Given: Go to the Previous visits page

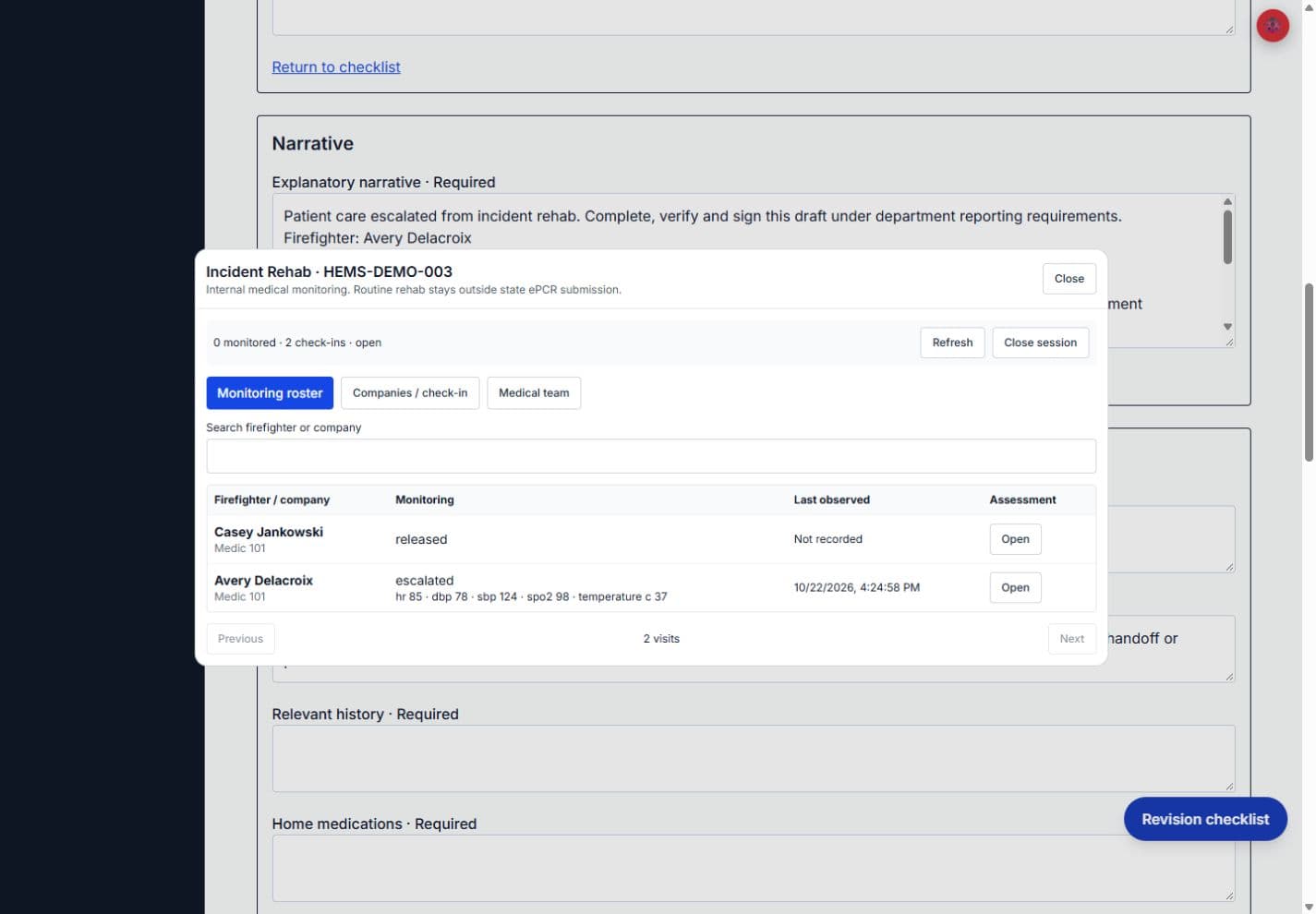Looking at the screenshot, I should [x=240, y=639].
